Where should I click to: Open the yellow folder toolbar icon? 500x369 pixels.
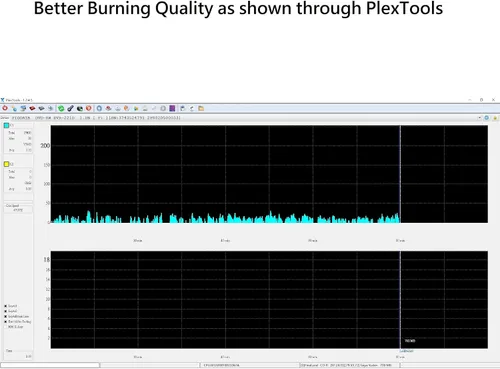[201, 108]
